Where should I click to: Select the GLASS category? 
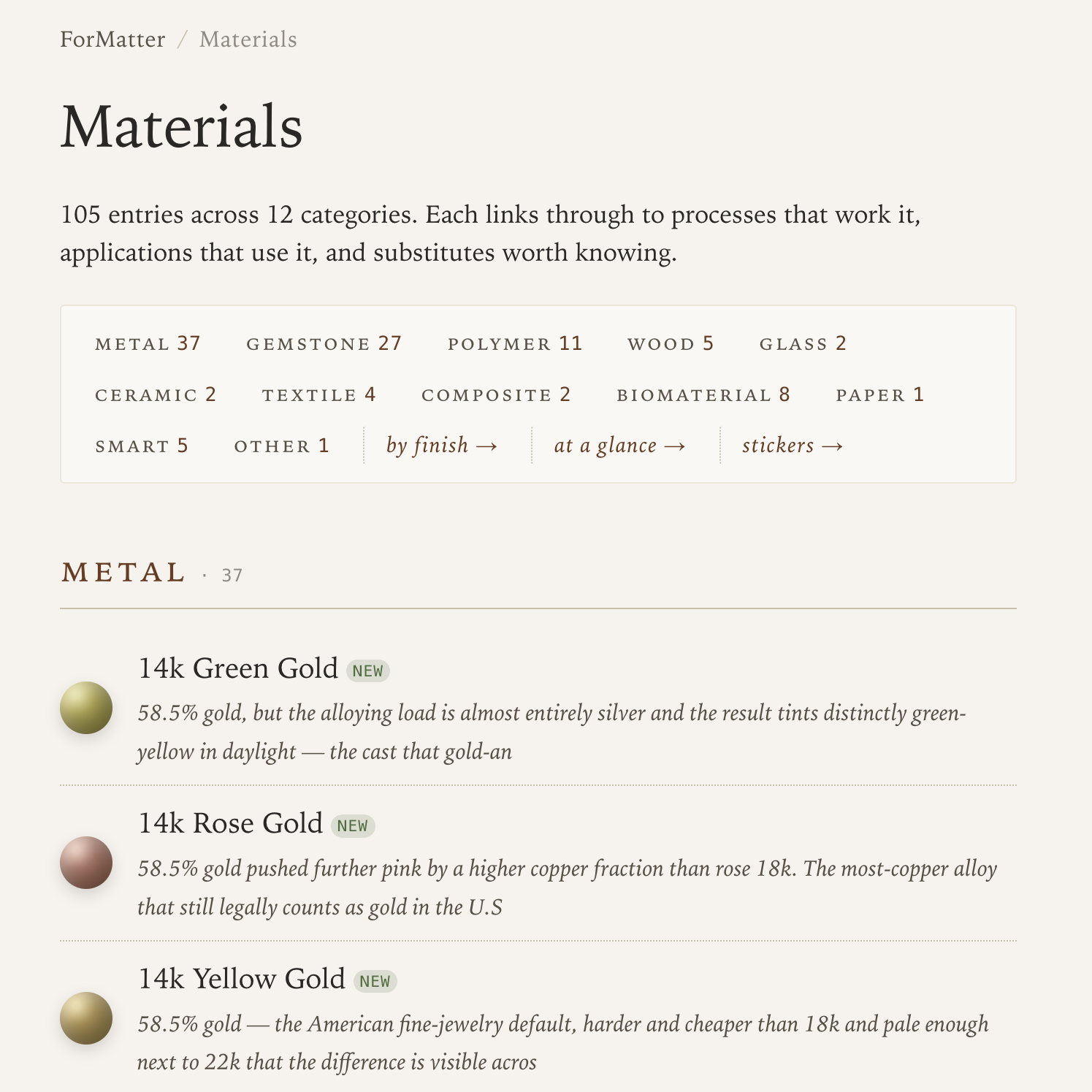803,343
